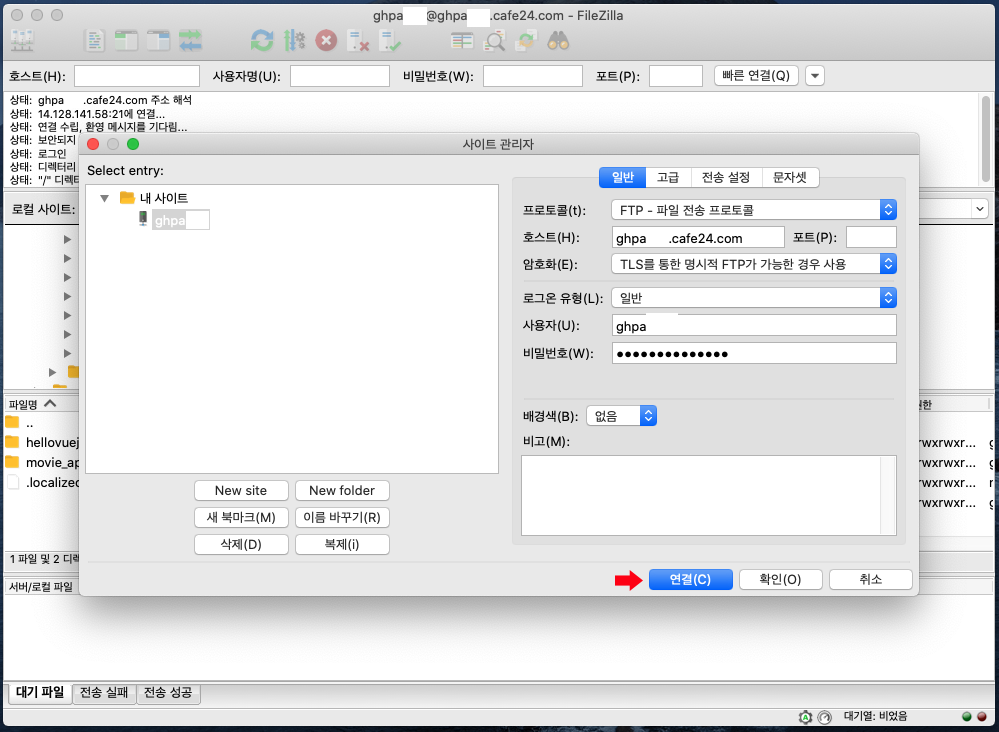Switch to the 일반 tab
Image resolution: width=999 pixels, height=732 pixels.
[622, 177]
